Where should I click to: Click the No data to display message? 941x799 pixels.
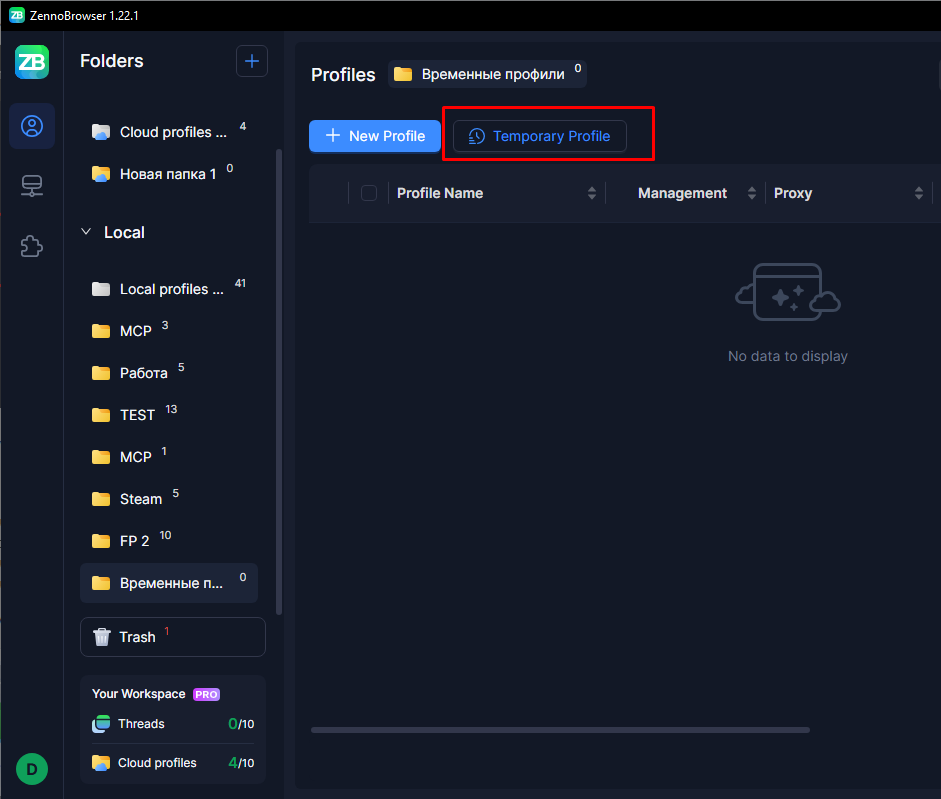coord(788,356)
